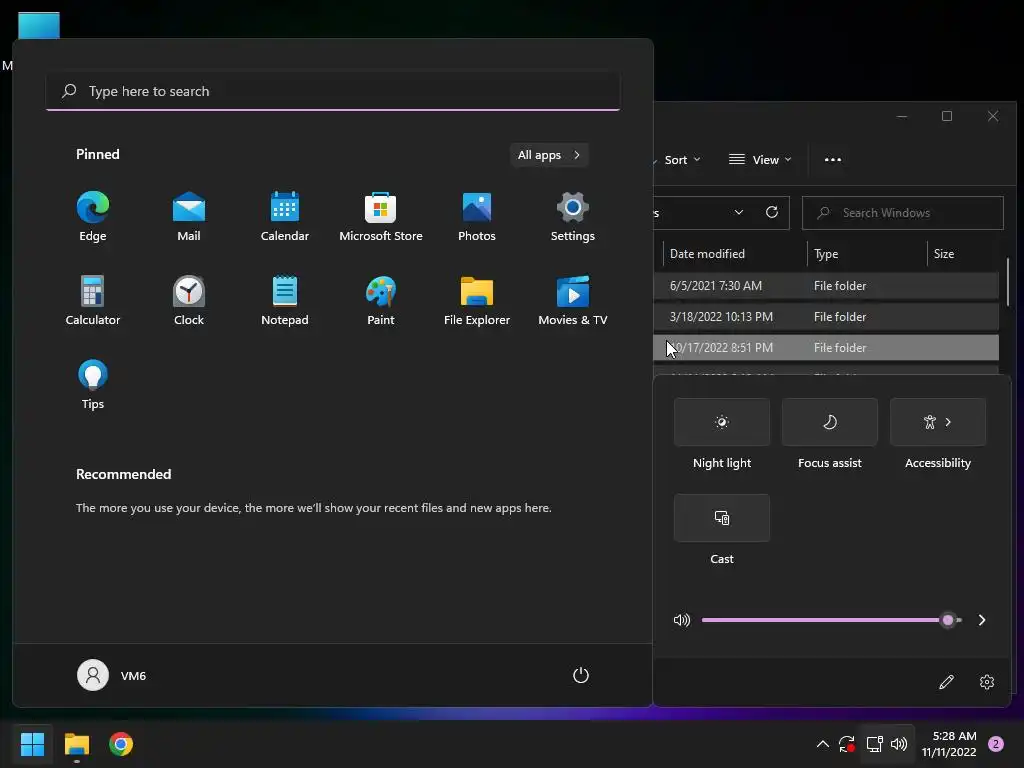1024x768 pixels.
Task: Open File Explorer from pinned apps
Action: click(x=477, y=300)
